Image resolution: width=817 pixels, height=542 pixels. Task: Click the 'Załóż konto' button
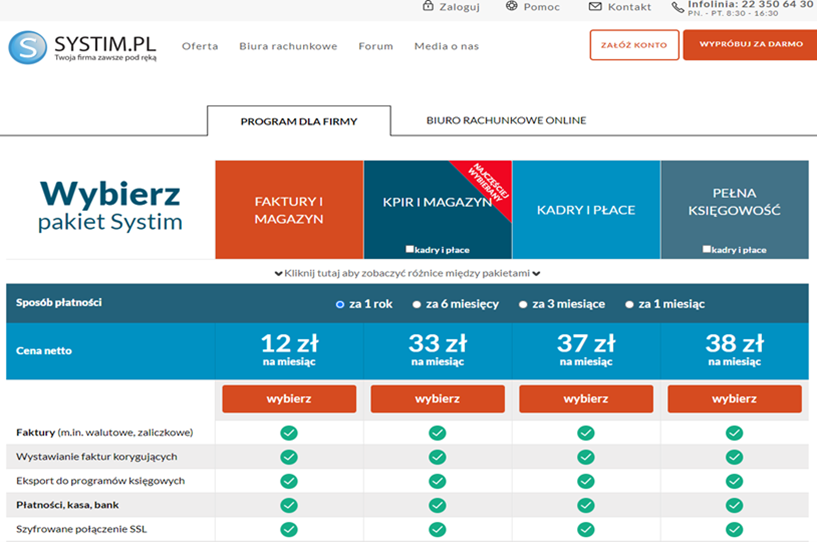(x=634, y=45)
